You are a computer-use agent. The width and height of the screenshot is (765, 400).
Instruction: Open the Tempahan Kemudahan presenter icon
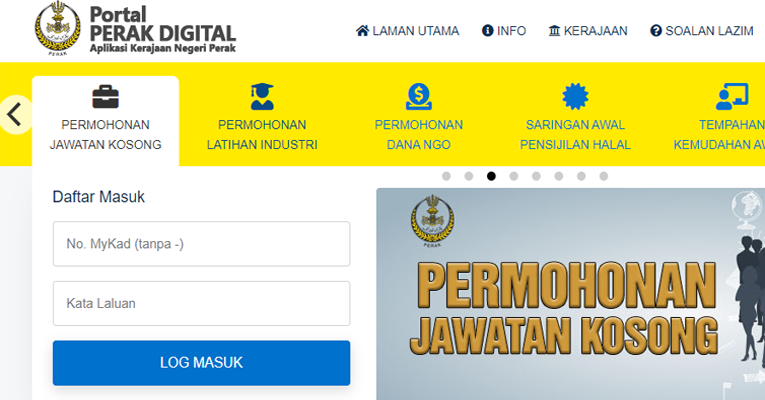click(732, 97)
